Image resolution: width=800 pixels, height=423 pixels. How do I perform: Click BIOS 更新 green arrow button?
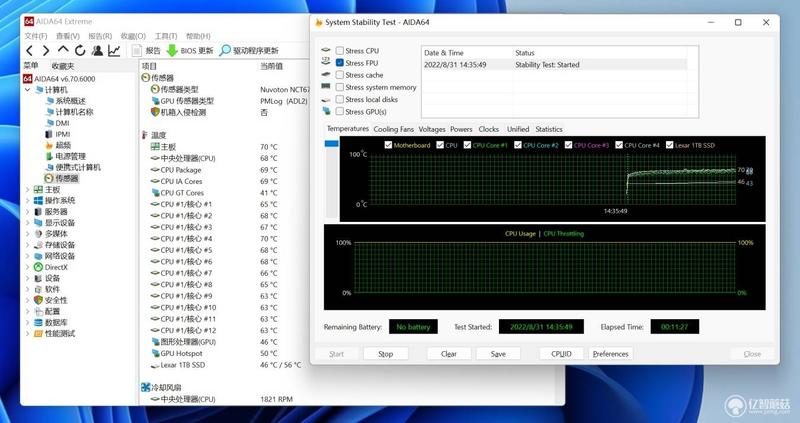[190, 51]
